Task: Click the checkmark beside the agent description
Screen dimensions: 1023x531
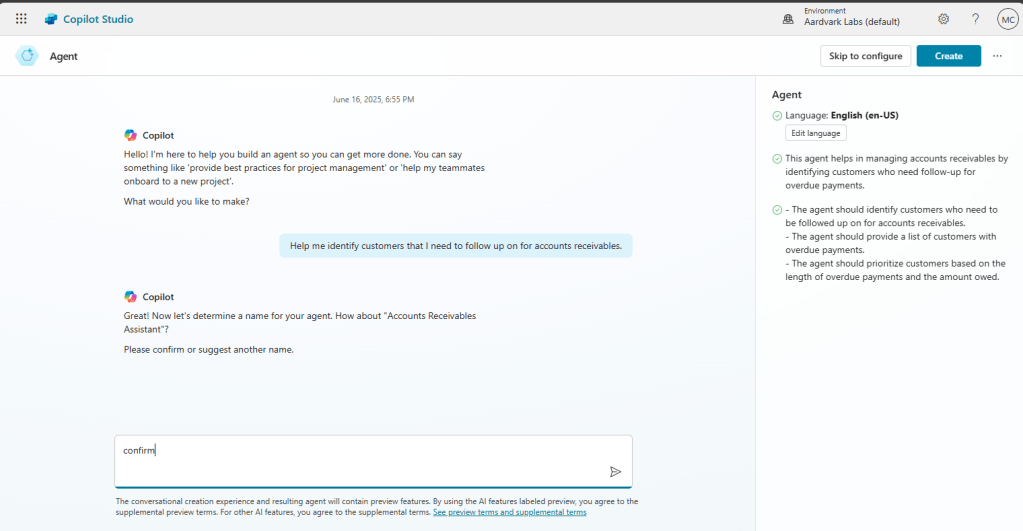Action: tap(778, 159)
